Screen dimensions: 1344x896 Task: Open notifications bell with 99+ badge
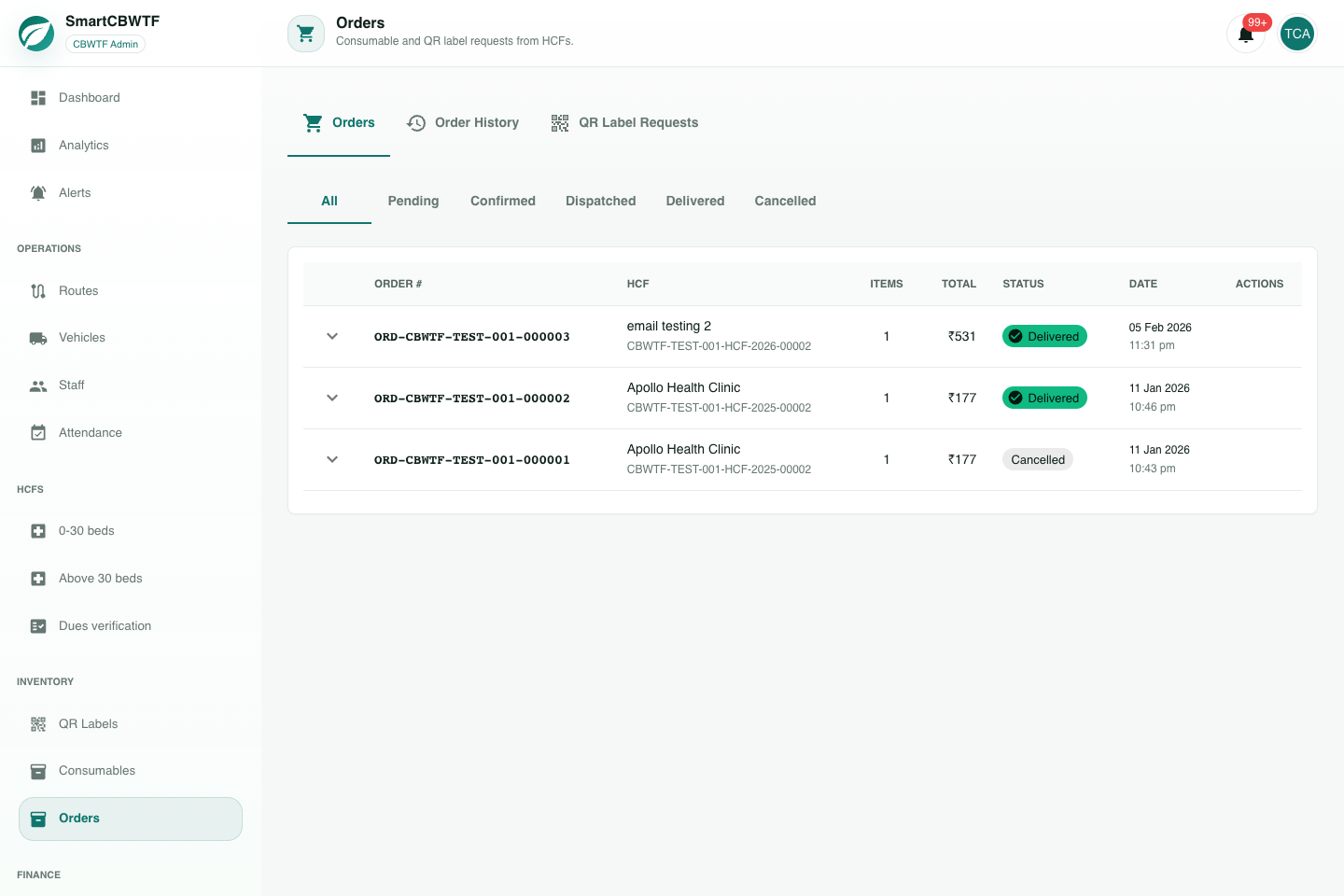1246,35
